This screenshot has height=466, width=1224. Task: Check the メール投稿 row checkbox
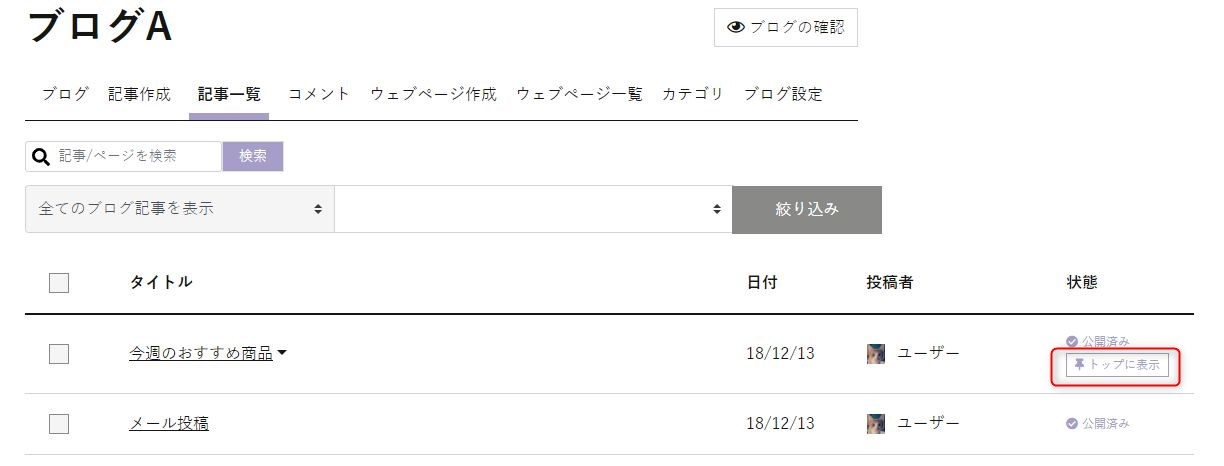coord(59,424)
